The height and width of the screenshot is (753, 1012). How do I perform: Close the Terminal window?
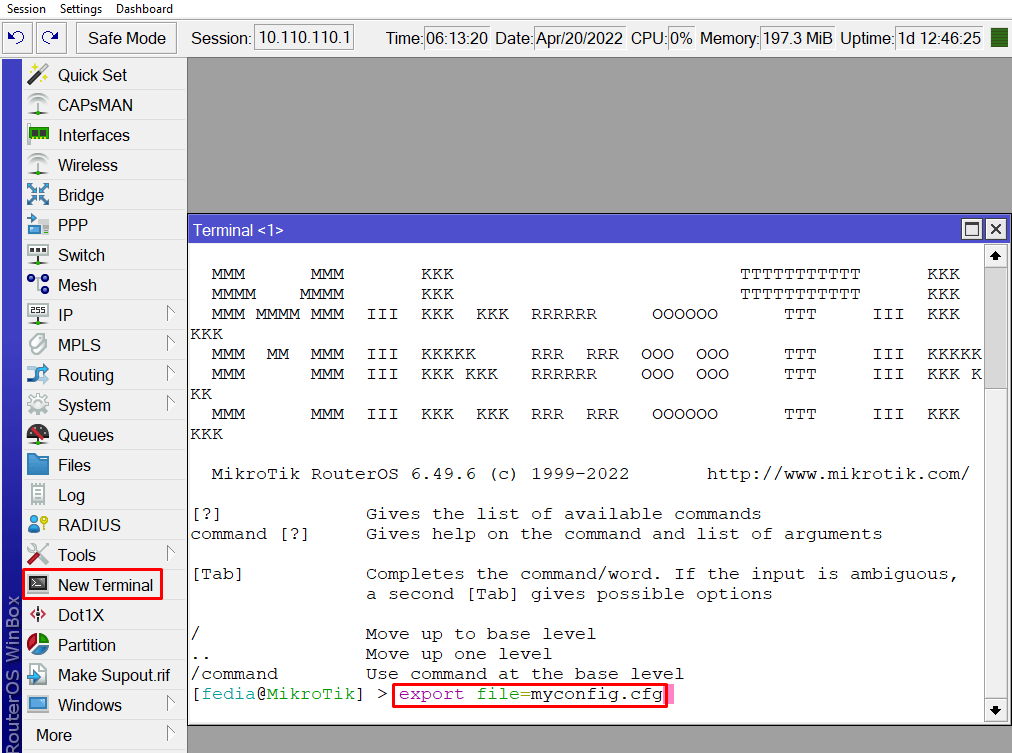996,229
